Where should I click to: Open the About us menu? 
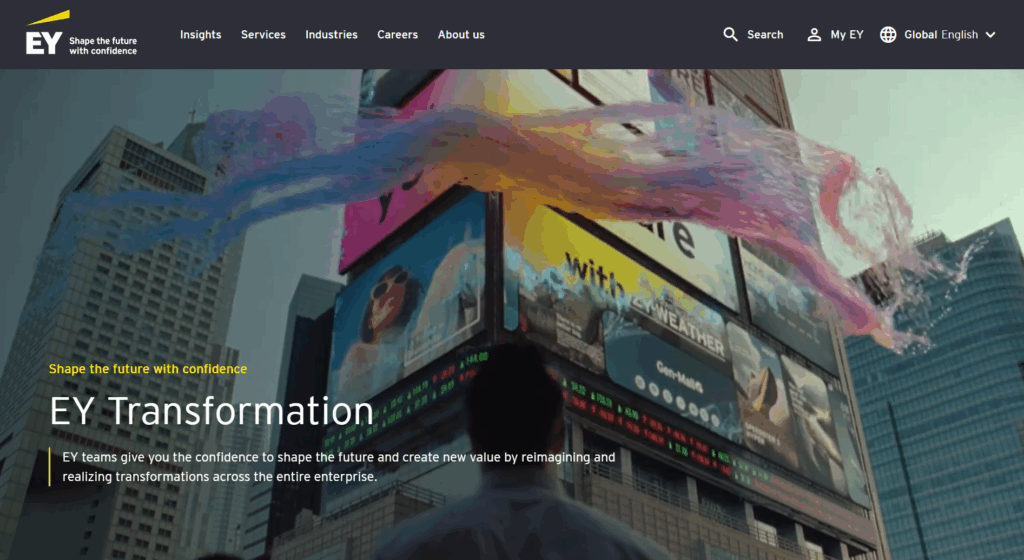pyautogui.click(x=461, y=35)
